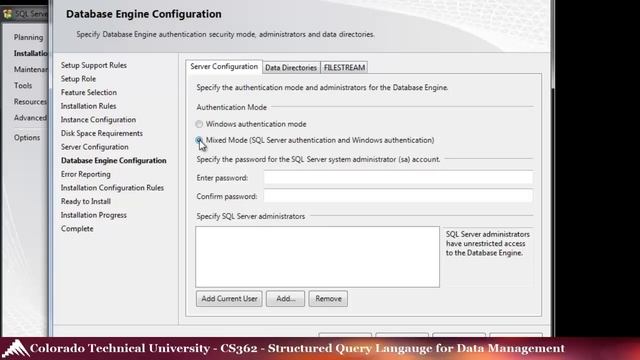Click the Setup Role step
Screen dimensions: 640x360
coord(78,79)
